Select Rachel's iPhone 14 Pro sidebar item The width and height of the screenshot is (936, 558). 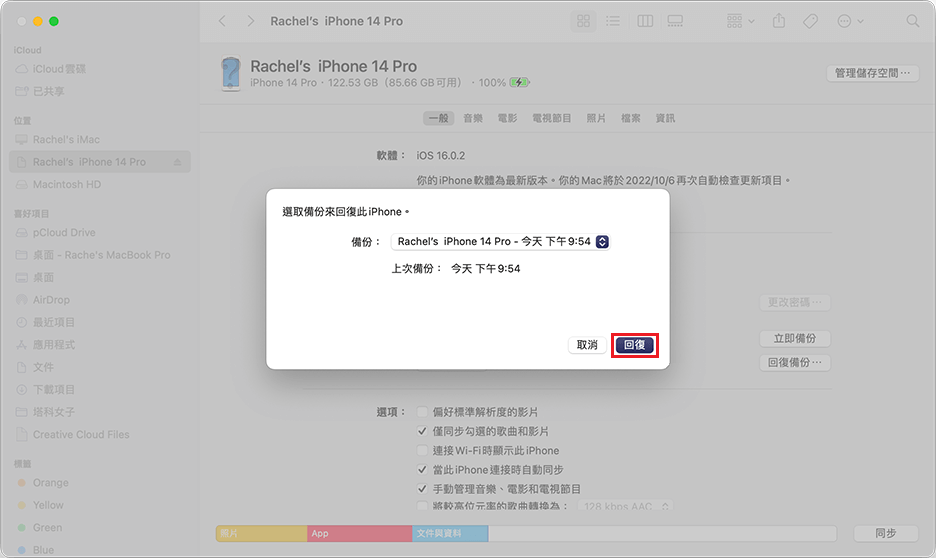(x=100, y=162)
